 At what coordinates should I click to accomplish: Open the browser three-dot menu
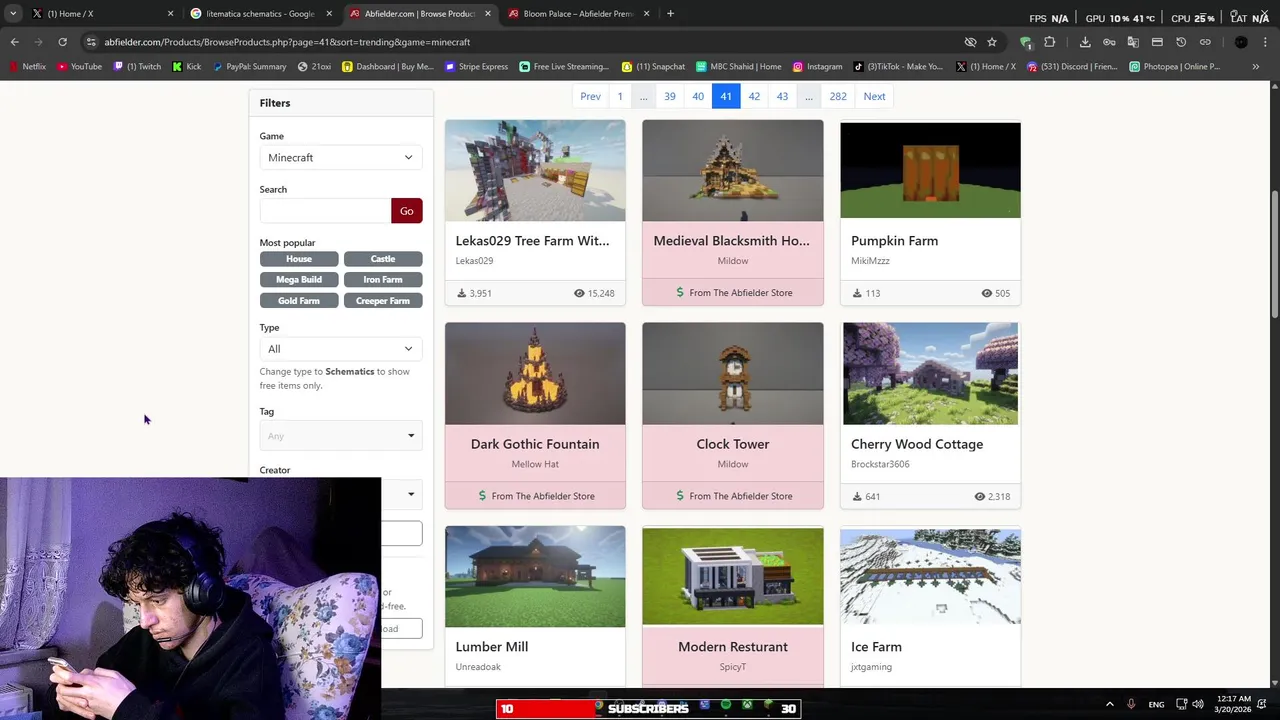[x=1265, y=42]
